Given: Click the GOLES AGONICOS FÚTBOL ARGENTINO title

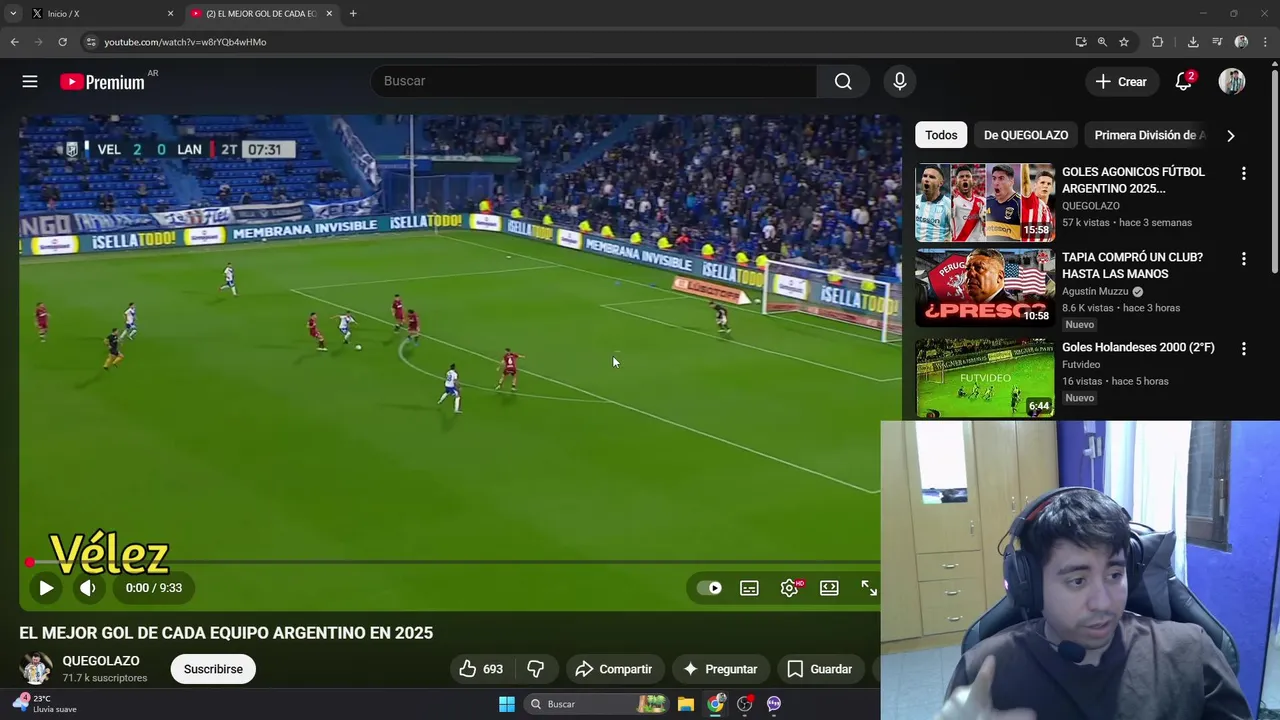Looking at the screenshot, I should point(1133,180).
